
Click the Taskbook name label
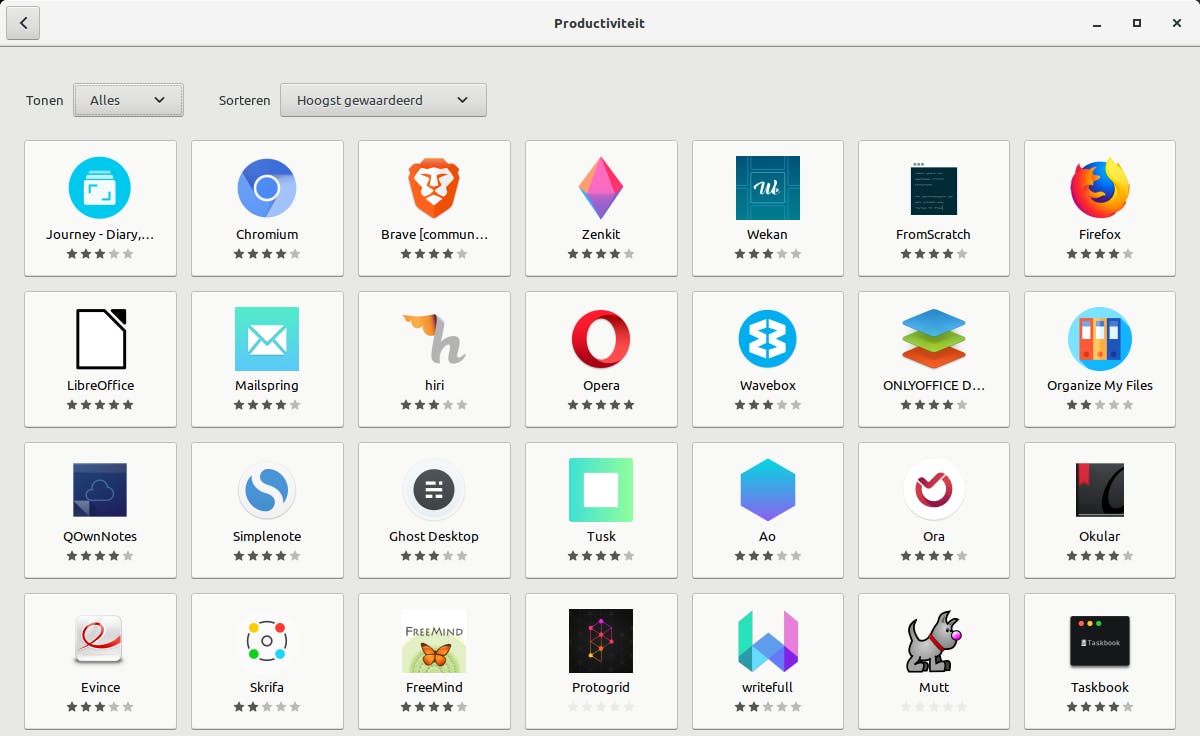1100,688
